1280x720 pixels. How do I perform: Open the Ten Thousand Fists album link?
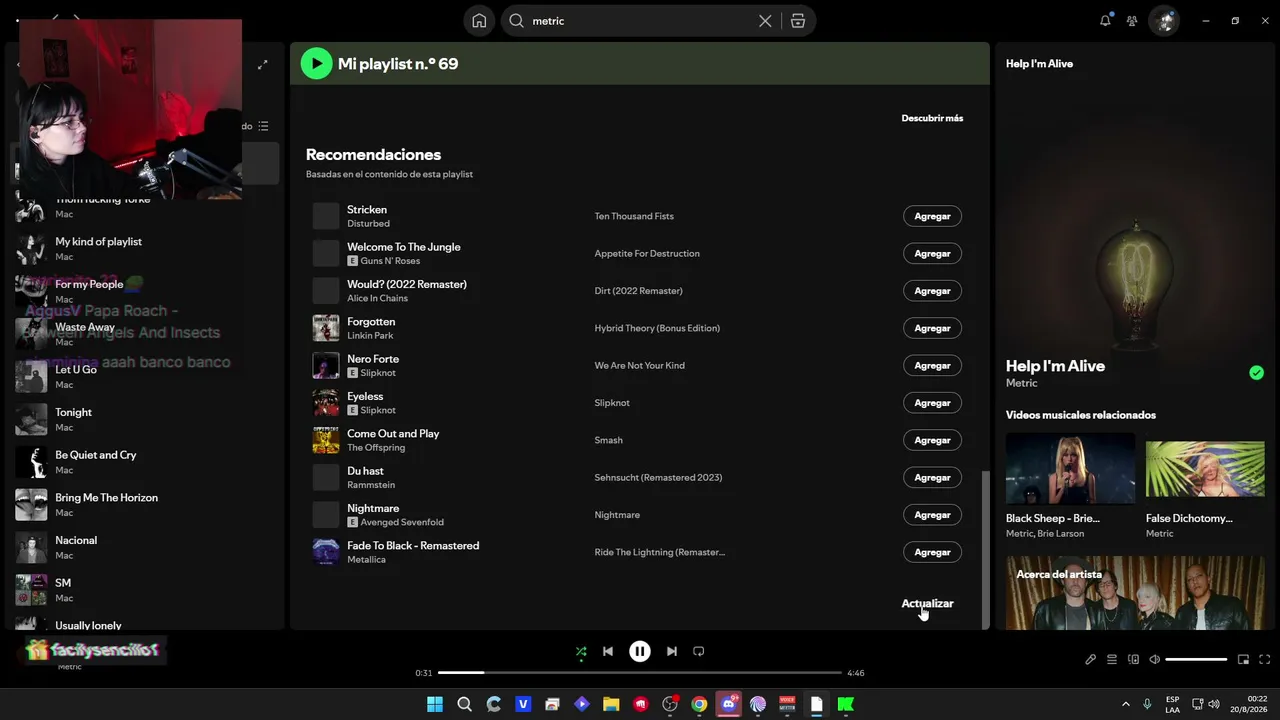(x=634, y=216)
